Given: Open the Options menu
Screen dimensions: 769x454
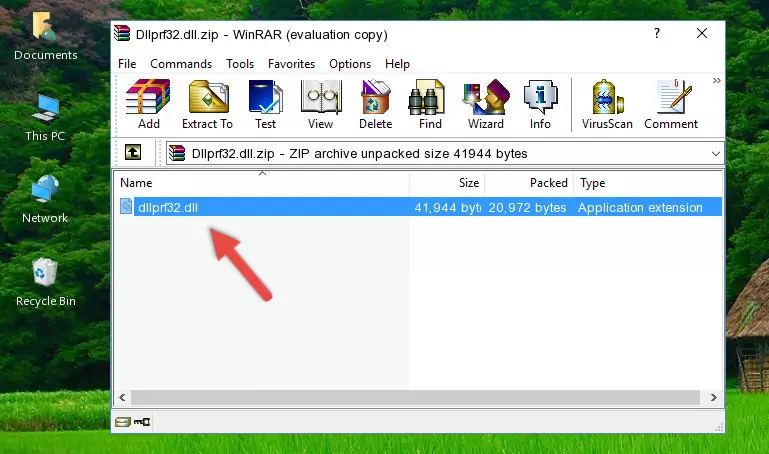Looking at the screenshot, I should tap(350, 64).
